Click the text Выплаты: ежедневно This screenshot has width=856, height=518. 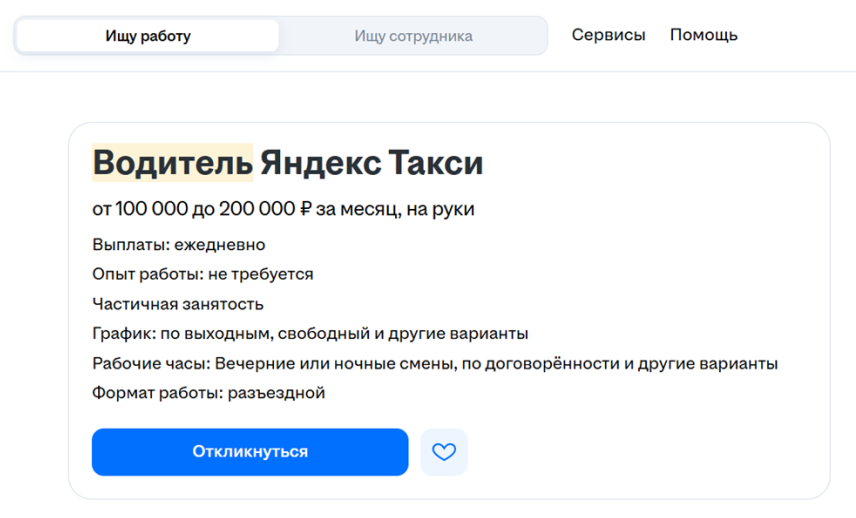[x=179, y=245]
